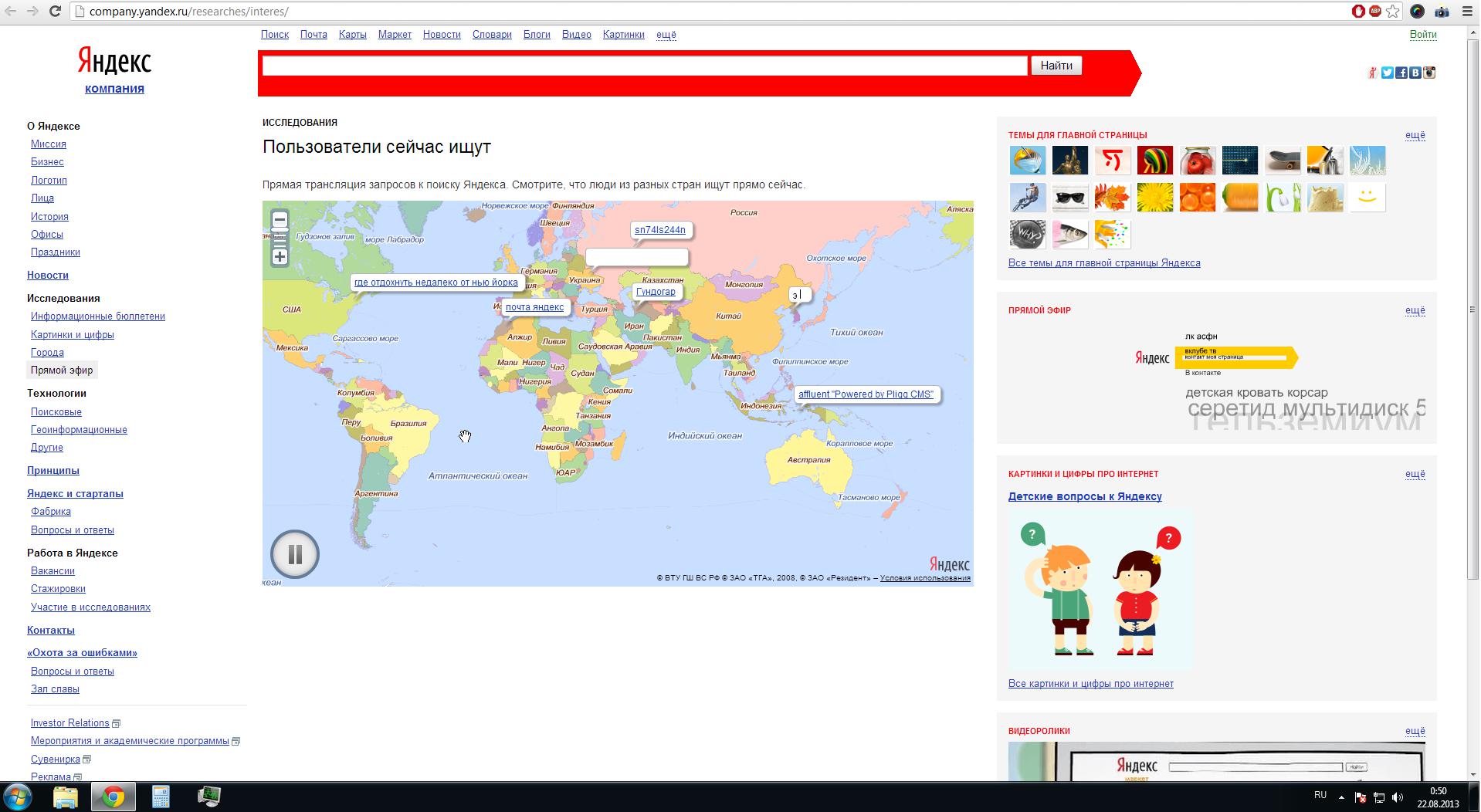Screen dimensions: 1481x812
Task: Open the Chrome hamburger menu
Action: pos(1467,12)
